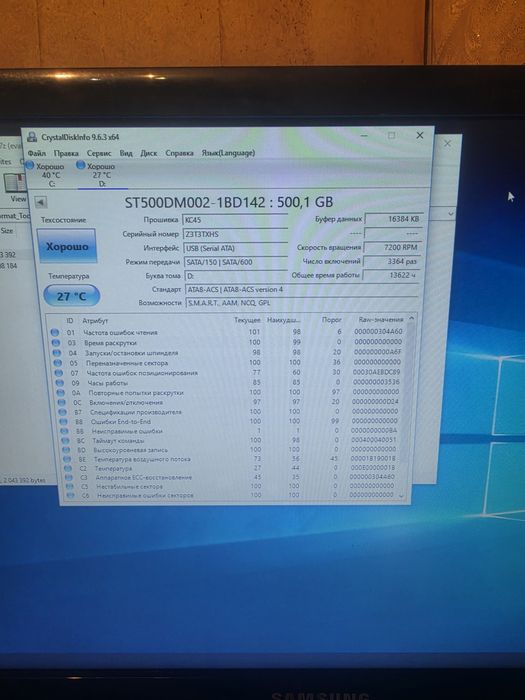Click the total hours value 13622 ч
Screen dimensions: 525x700
390,275
